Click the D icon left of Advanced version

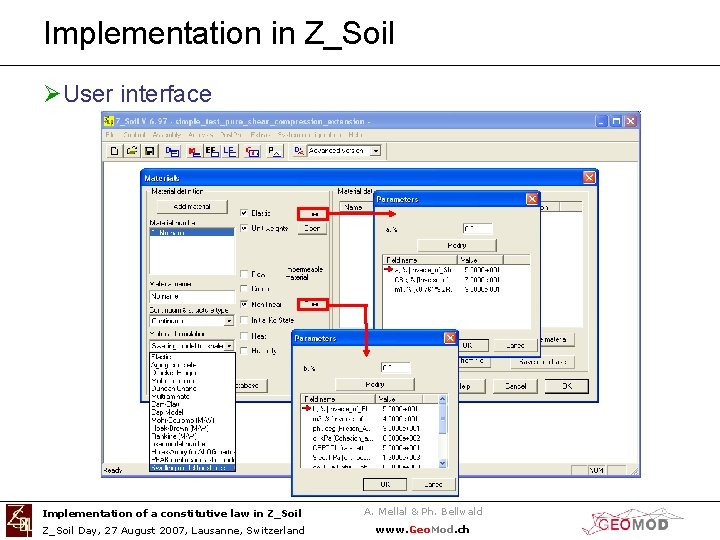[x=299, y=151]
